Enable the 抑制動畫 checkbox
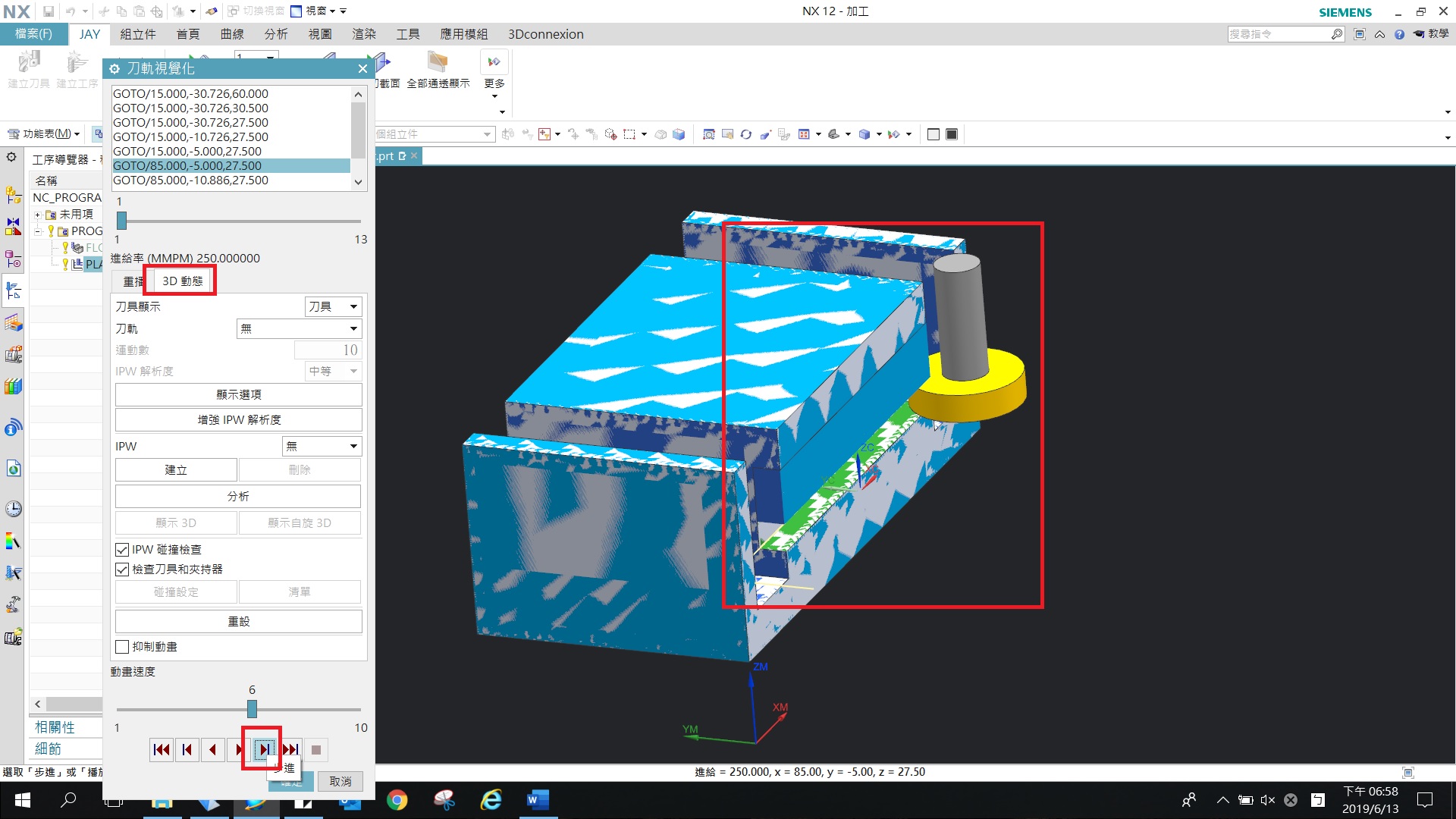Image resolution: width=1456 pixels, height=819 pixels. tap(122, 647)
